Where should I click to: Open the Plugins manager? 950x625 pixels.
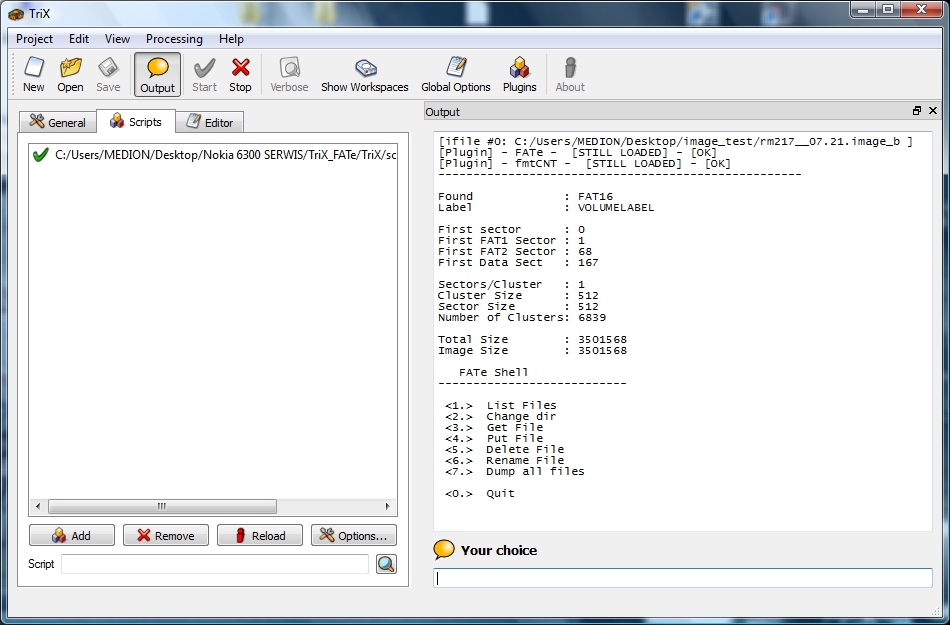[519, 74]
